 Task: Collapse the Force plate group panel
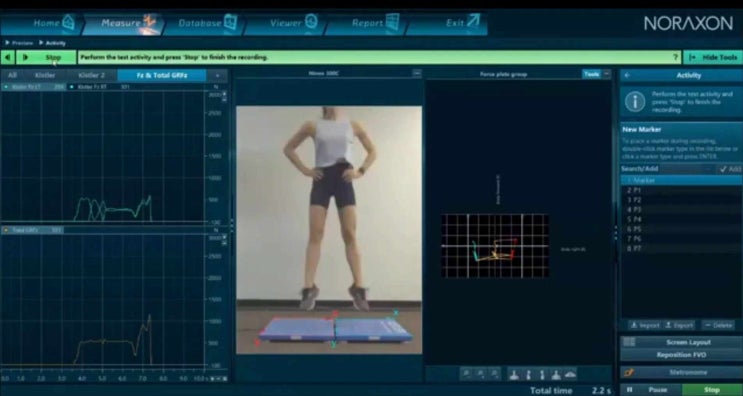607,74
